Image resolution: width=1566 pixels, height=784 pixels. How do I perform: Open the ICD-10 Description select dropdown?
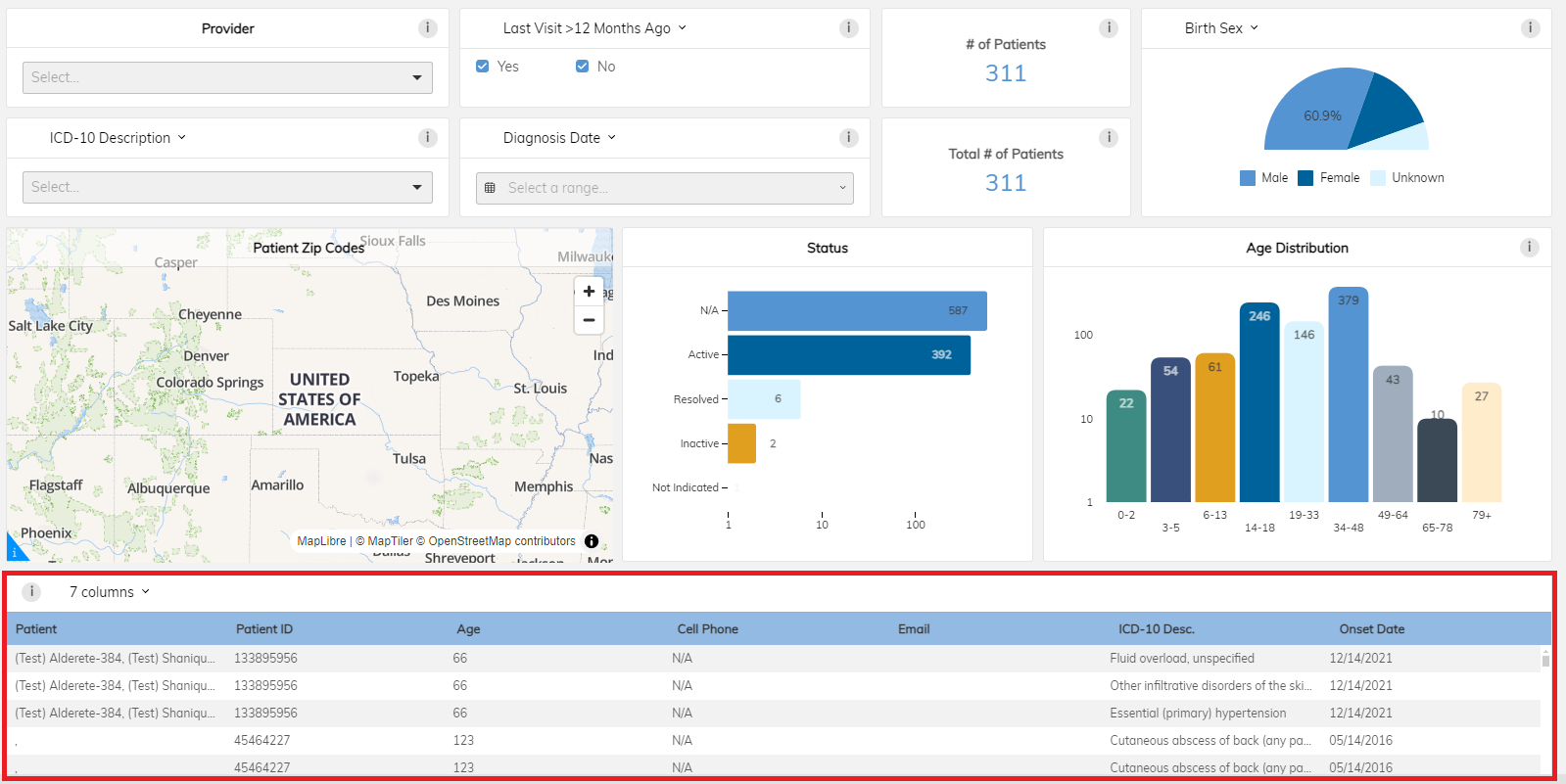pos(227,187)
